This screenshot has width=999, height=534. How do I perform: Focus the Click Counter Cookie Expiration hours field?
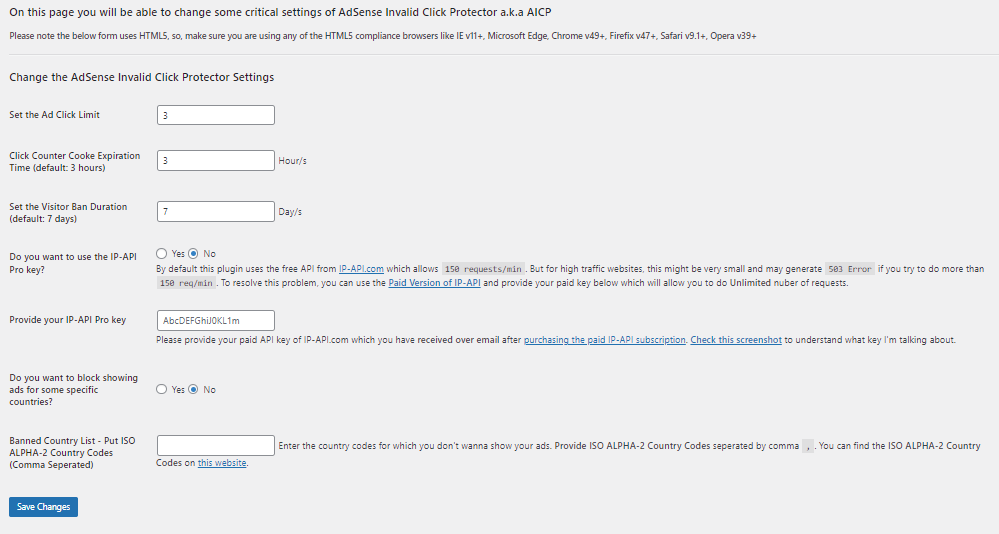click(x=215, y=161)
